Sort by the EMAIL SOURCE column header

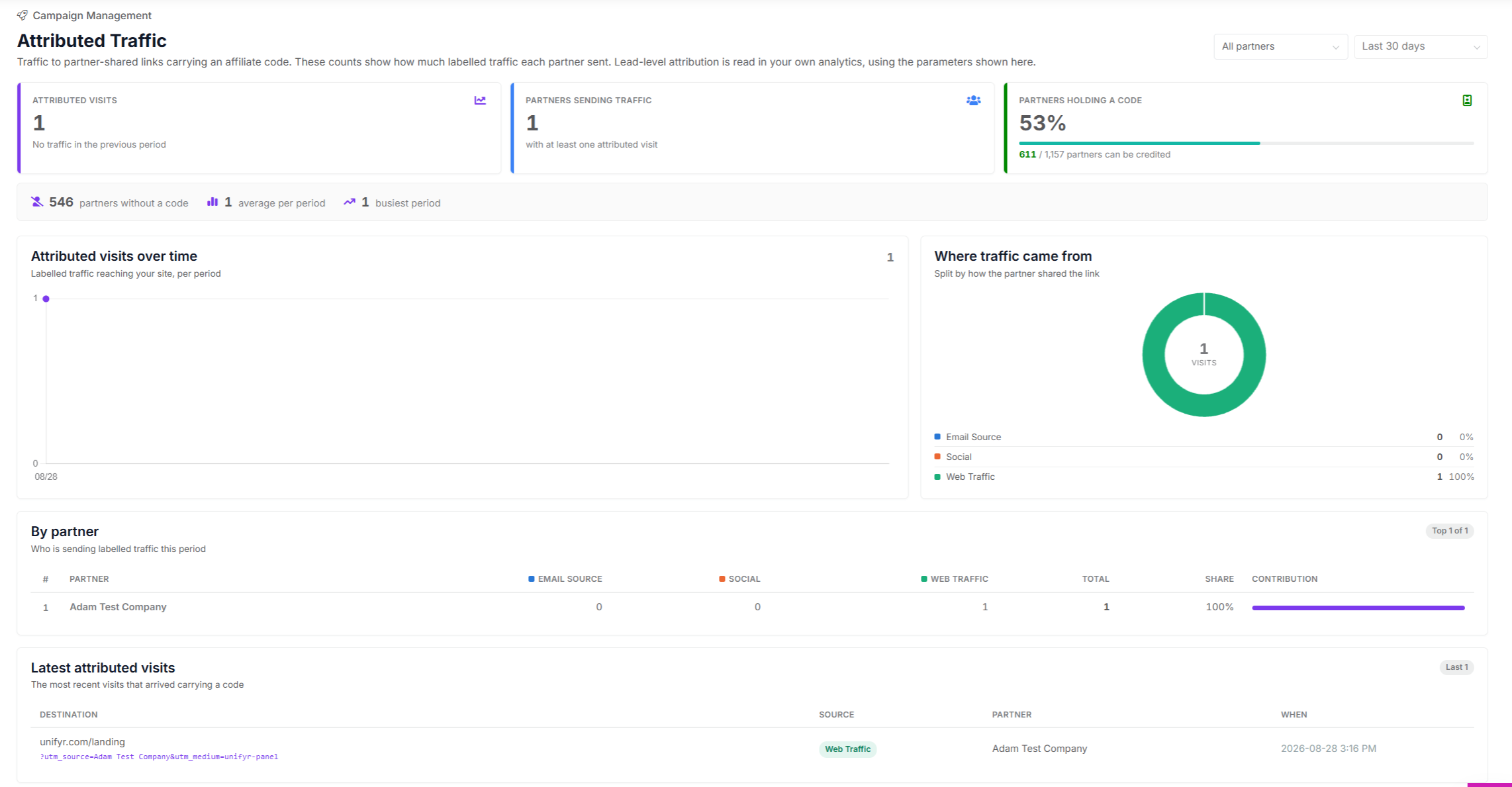coord(565,579)
